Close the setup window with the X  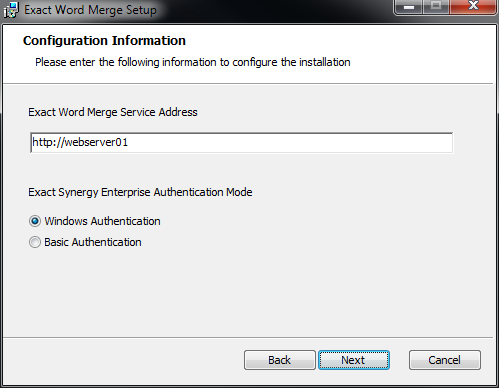[x=473, y=7]
